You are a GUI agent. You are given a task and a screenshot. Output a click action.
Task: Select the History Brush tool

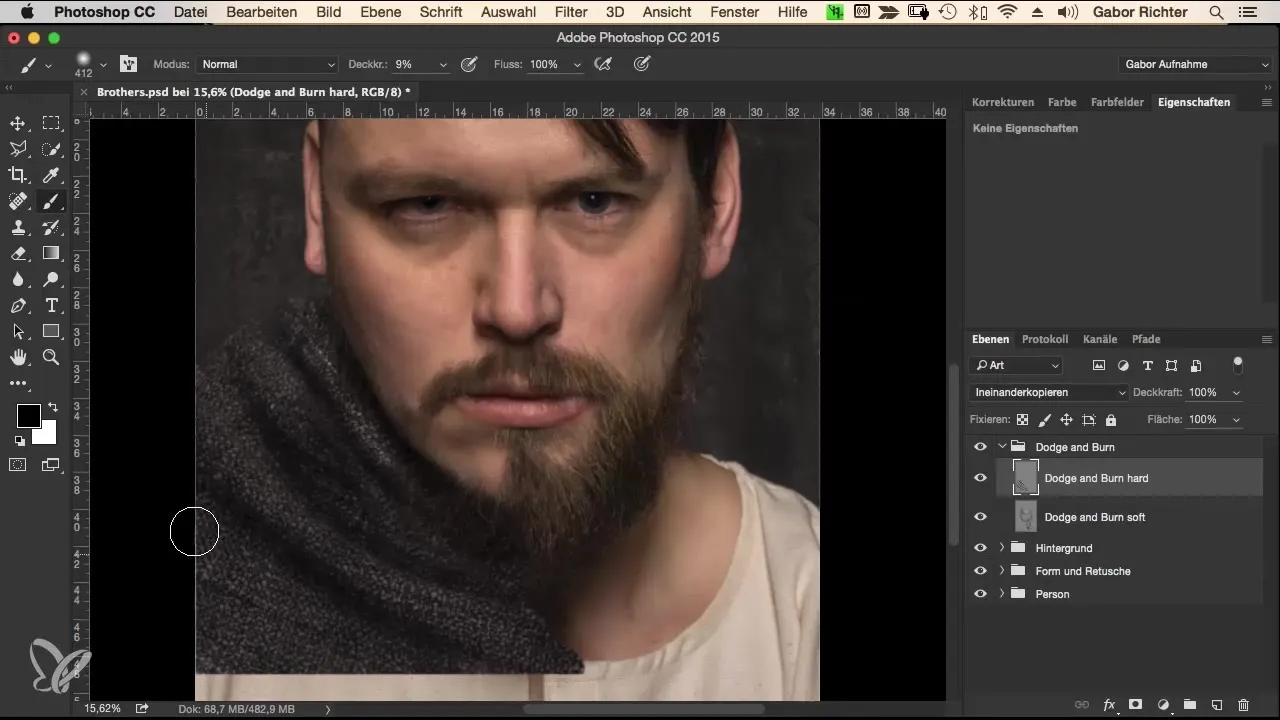pos(51,228)
